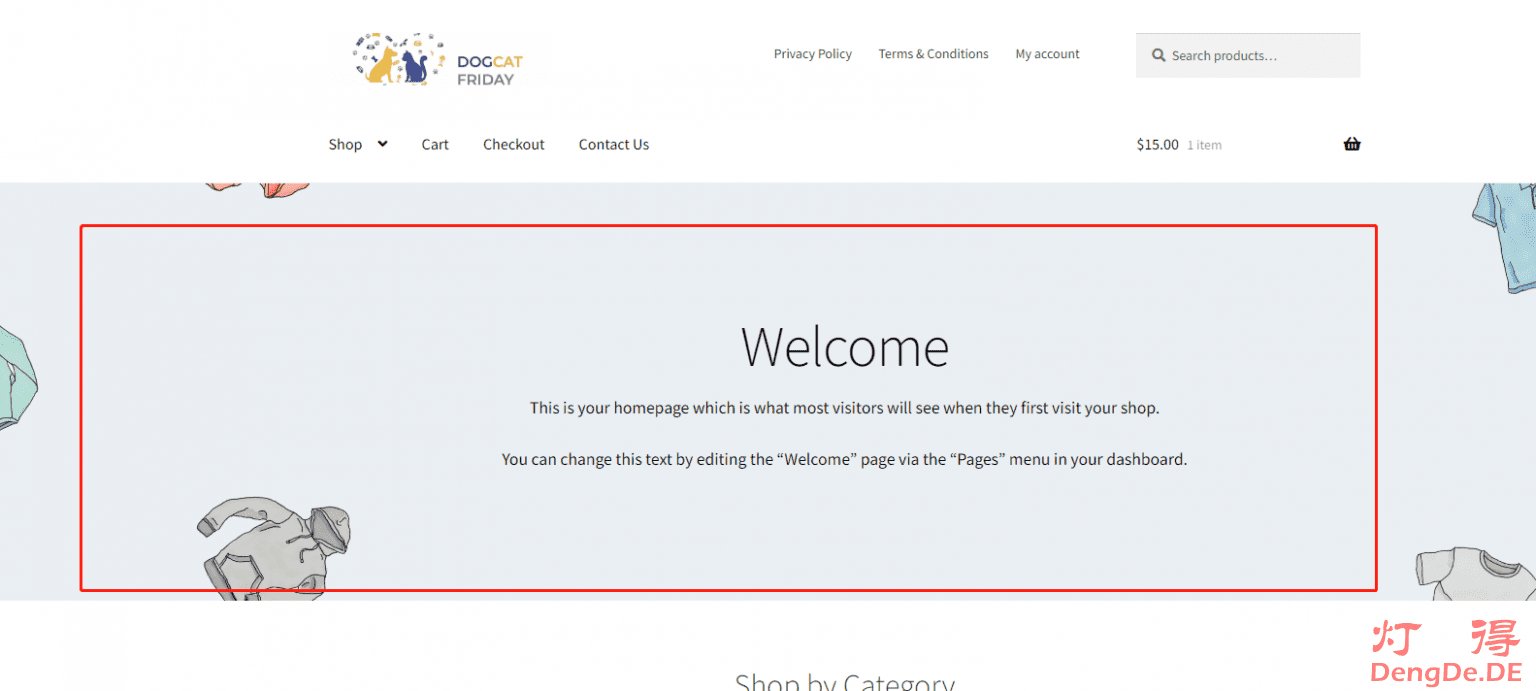This screenshot has height=691, width=1536.
Task: Click the Shop by Category heading
Action: 844,681
